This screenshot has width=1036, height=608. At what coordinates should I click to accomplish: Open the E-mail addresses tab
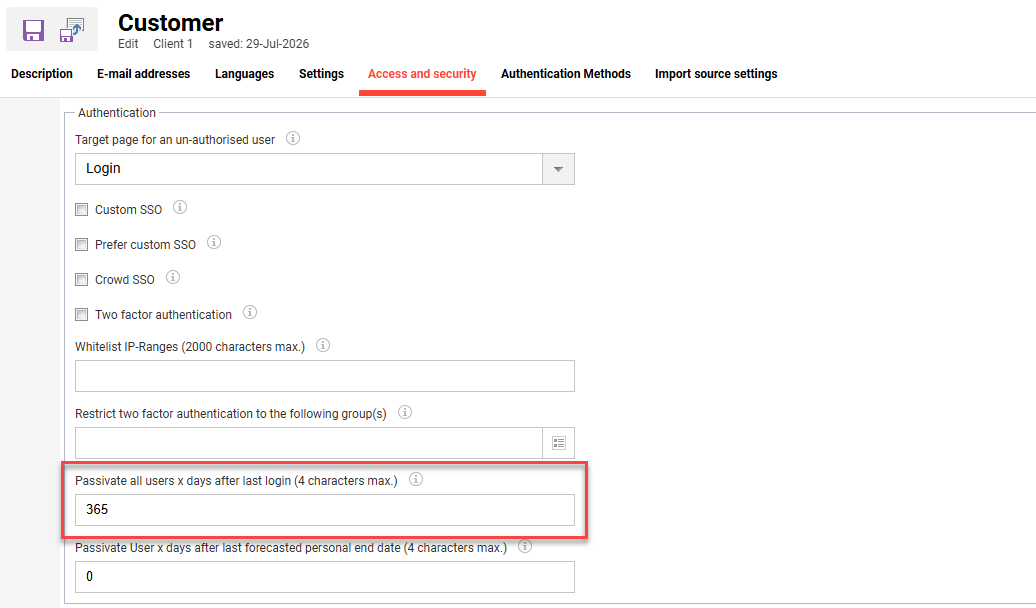tap(143, 74)
